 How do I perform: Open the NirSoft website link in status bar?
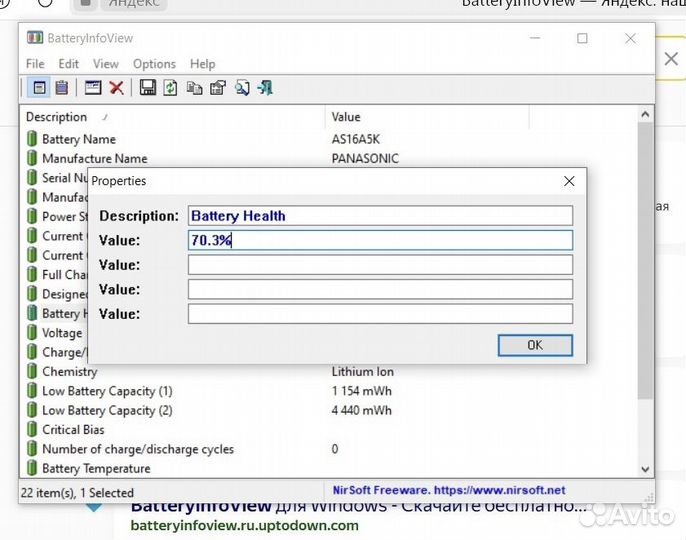coord(449,491)
